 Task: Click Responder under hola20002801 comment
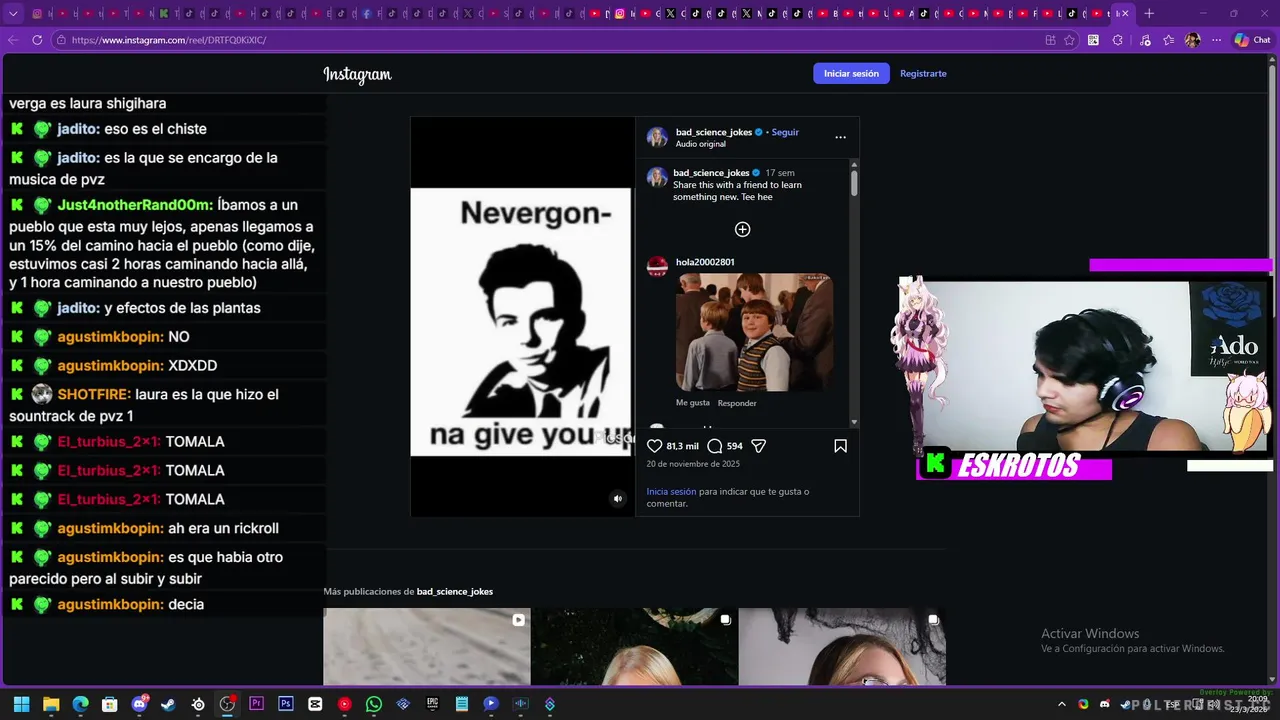click(x=737, y=403)
